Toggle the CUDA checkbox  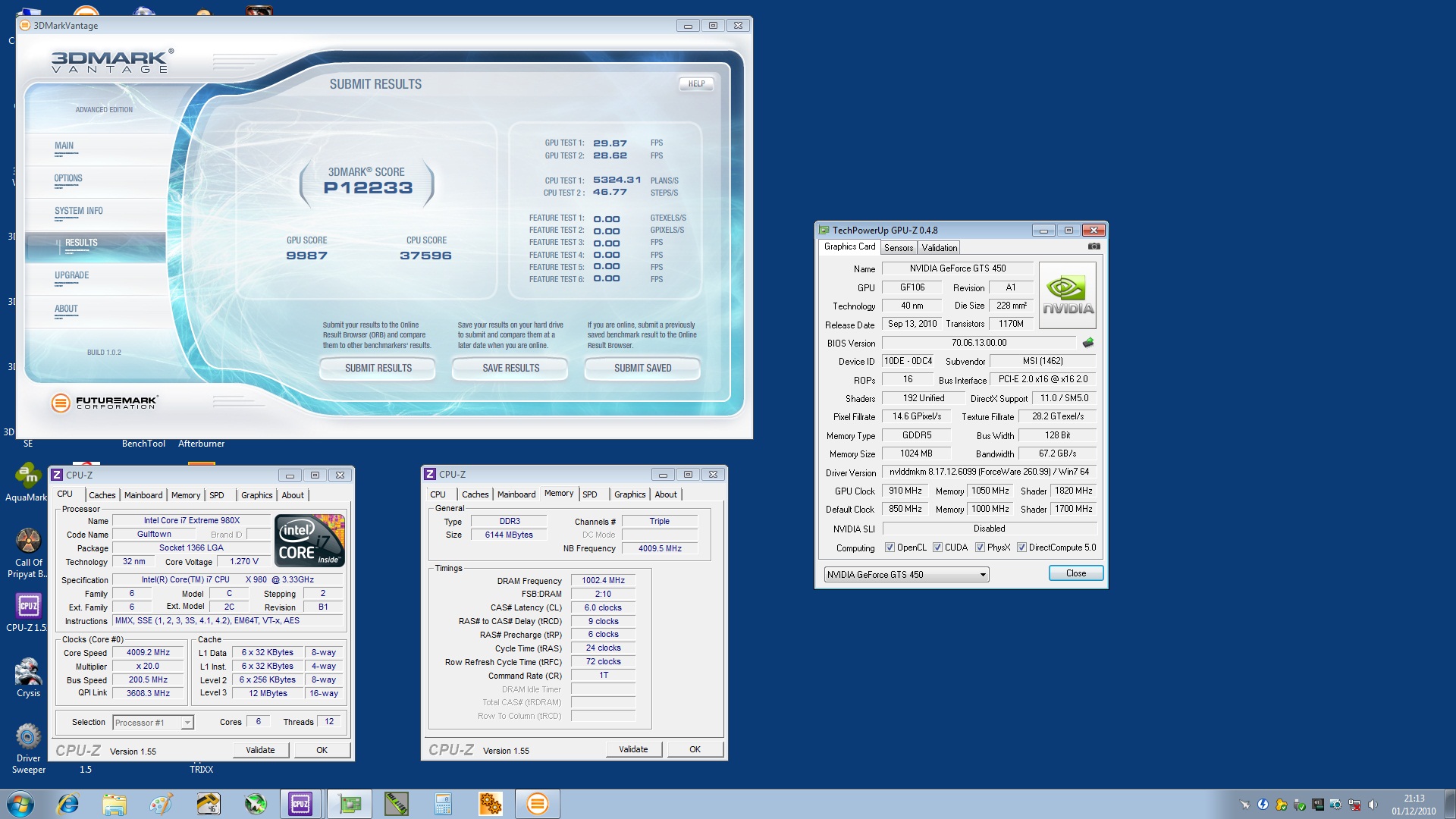click(x=937, y=548)
